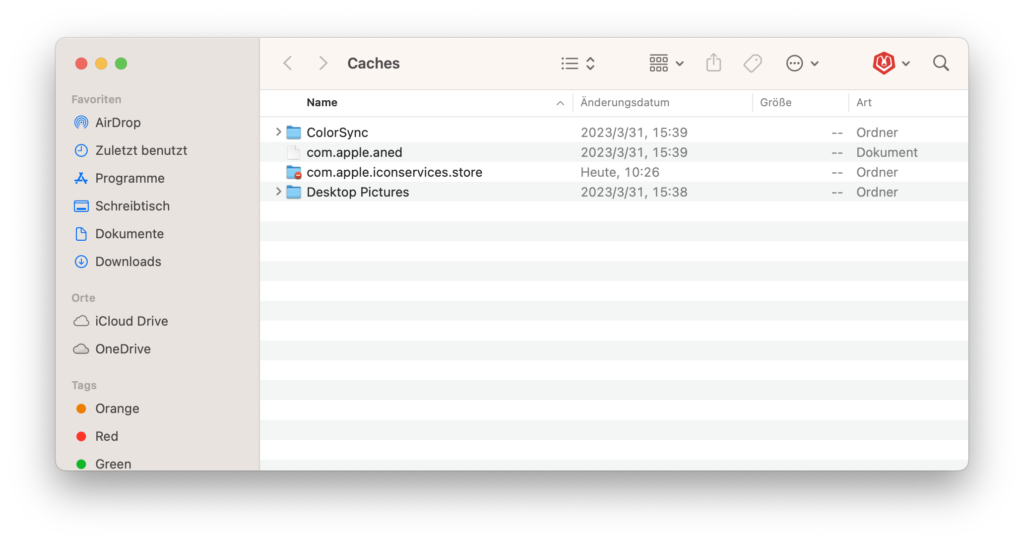This screenshot has width=1024, height=544.
Task: Click the back navigation arrow
Action: (x=288, y=63)
